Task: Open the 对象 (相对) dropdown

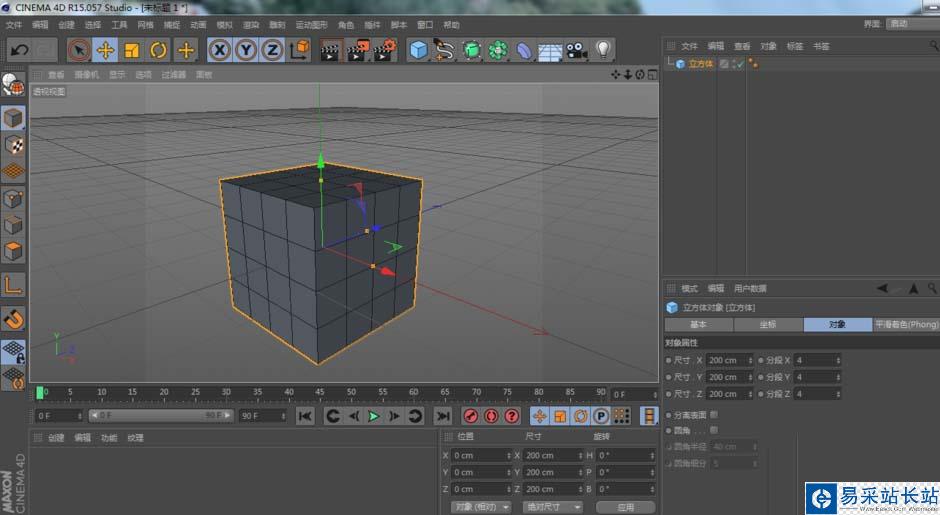Action: tap(481, 507)
